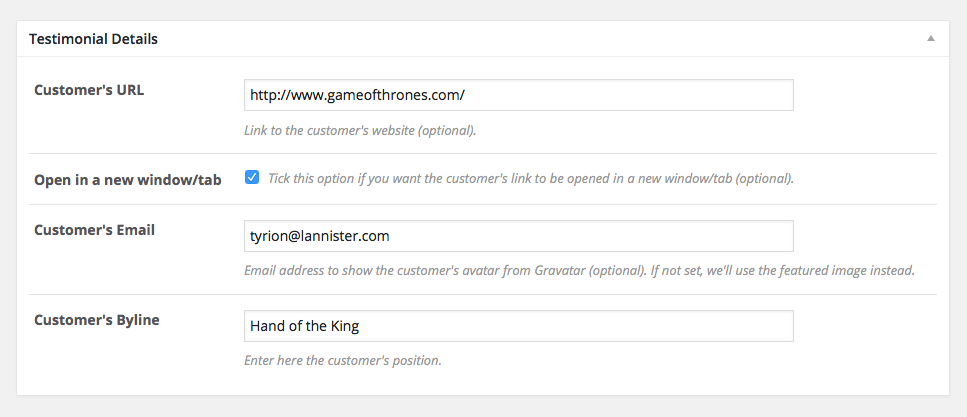Click the Open in a new window/tab label

[x=128, y=180]
